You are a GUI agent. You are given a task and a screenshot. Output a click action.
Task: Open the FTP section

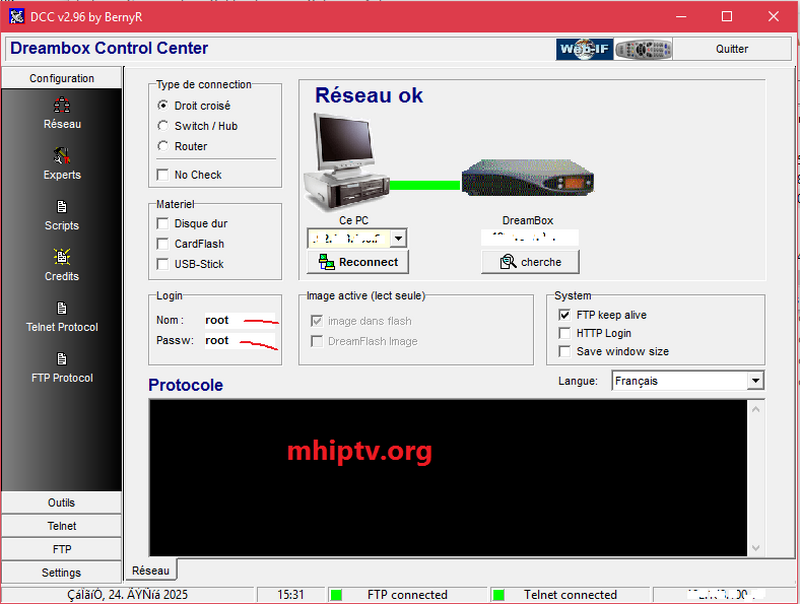coord(62,549)
